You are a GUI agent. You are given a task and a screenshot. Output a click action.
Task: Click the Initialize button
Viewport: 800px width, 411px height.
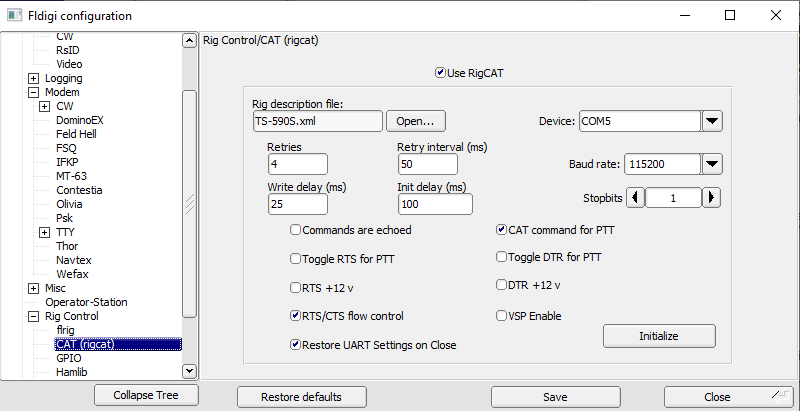659,337
